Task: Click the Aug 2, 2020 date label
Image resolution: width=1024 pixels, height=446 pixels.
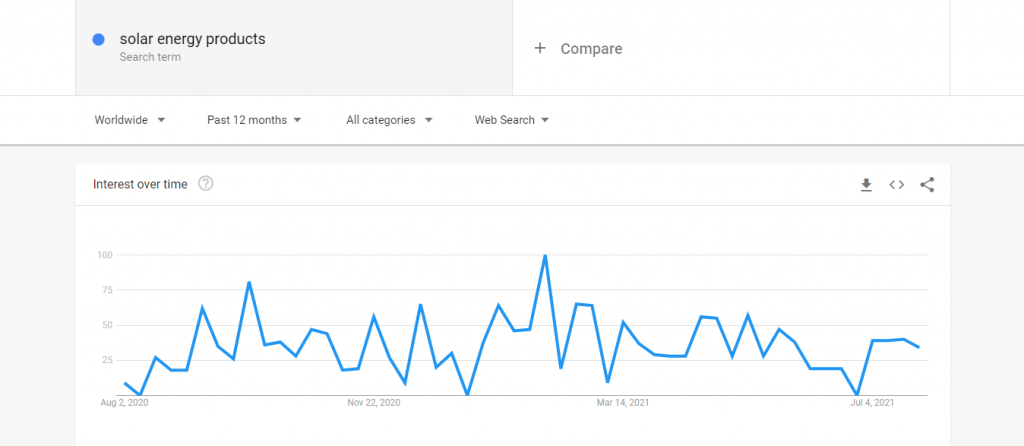Action: coord(125,403)
